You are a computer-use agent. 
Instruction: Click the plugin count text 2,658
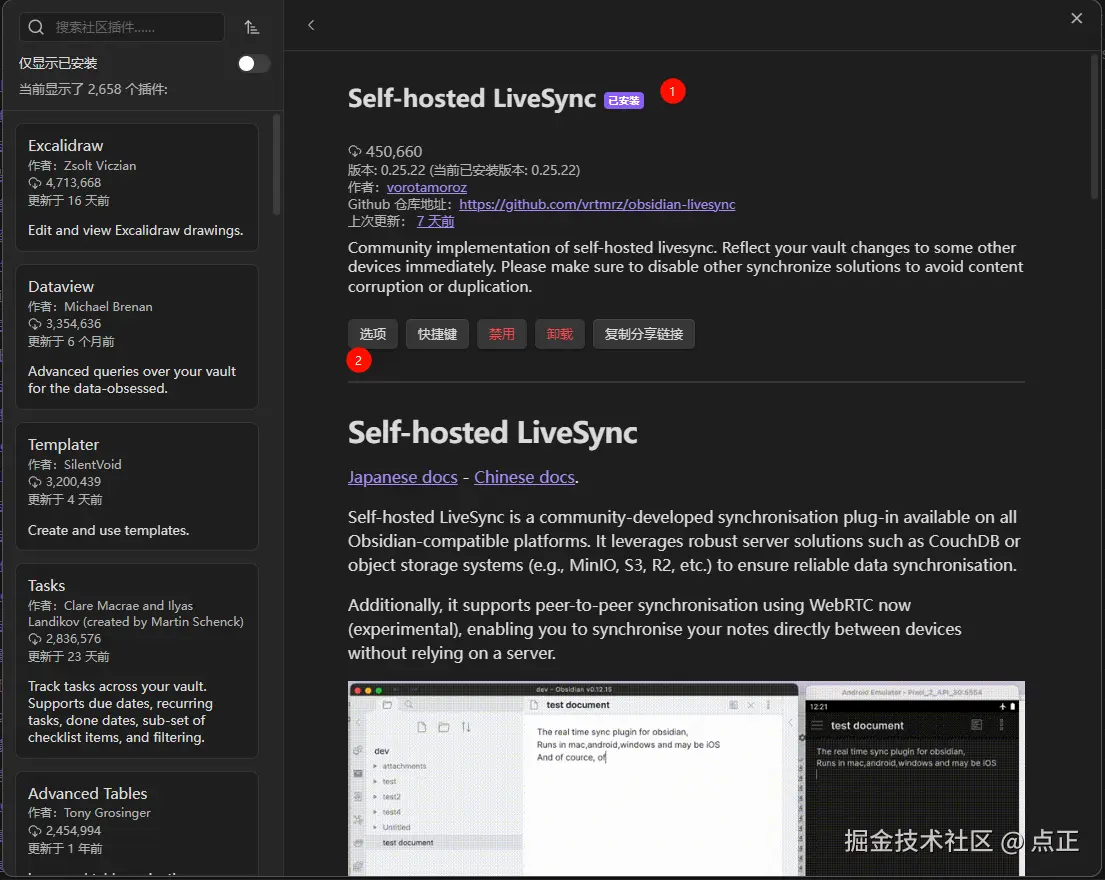[104, 89]
